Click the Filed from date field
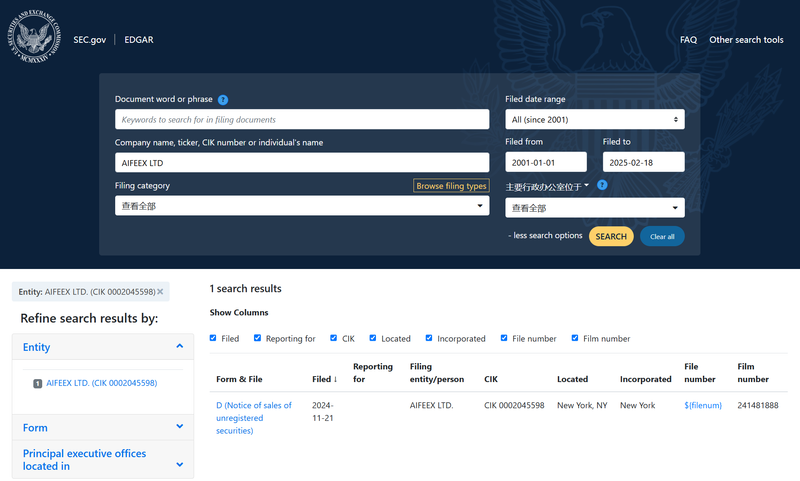 [546, 162]
